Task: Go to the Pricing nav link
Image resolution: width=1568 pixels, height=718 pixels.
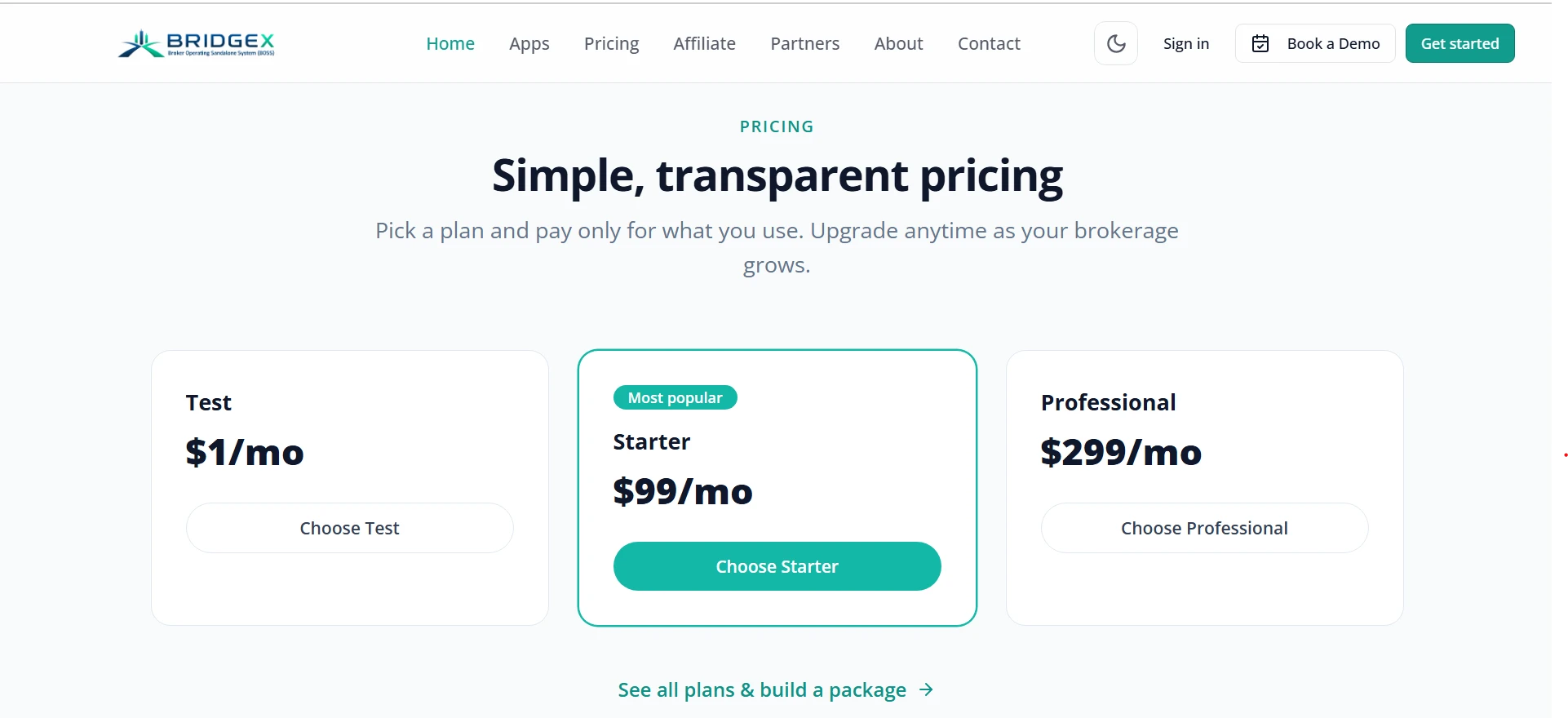Action: click(612, 43)
